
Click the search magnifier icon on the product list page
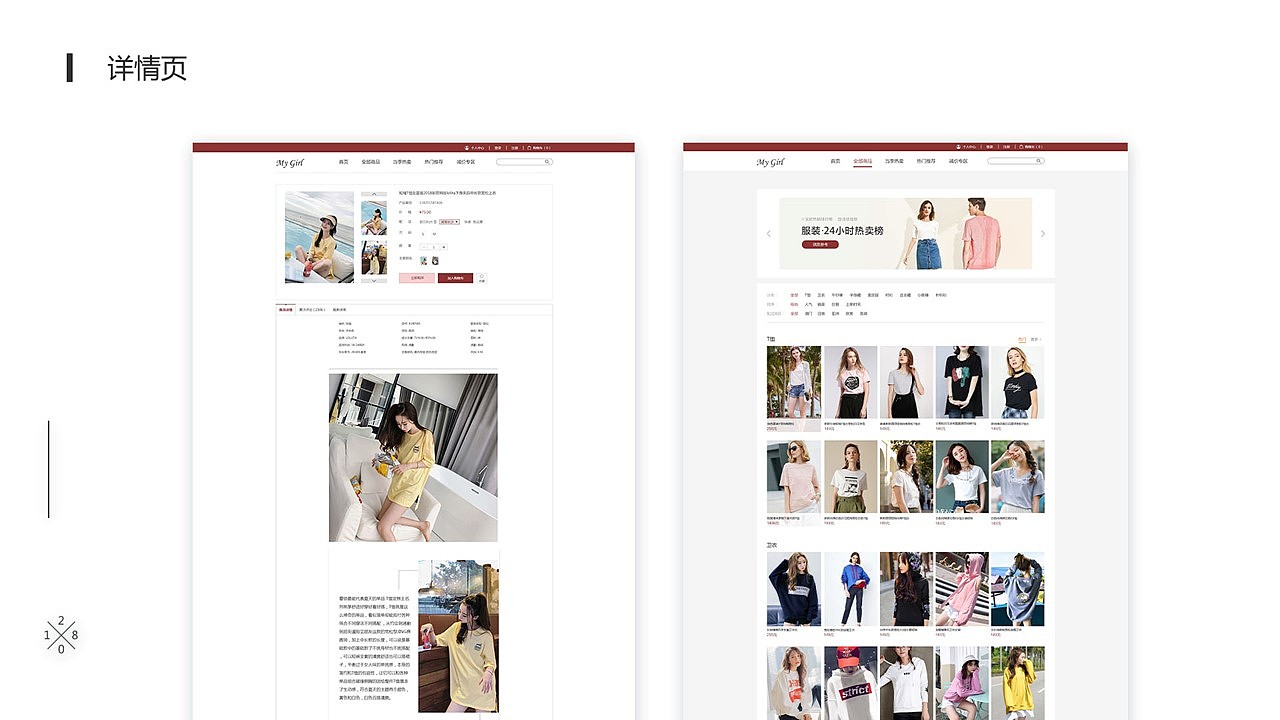1038,161
